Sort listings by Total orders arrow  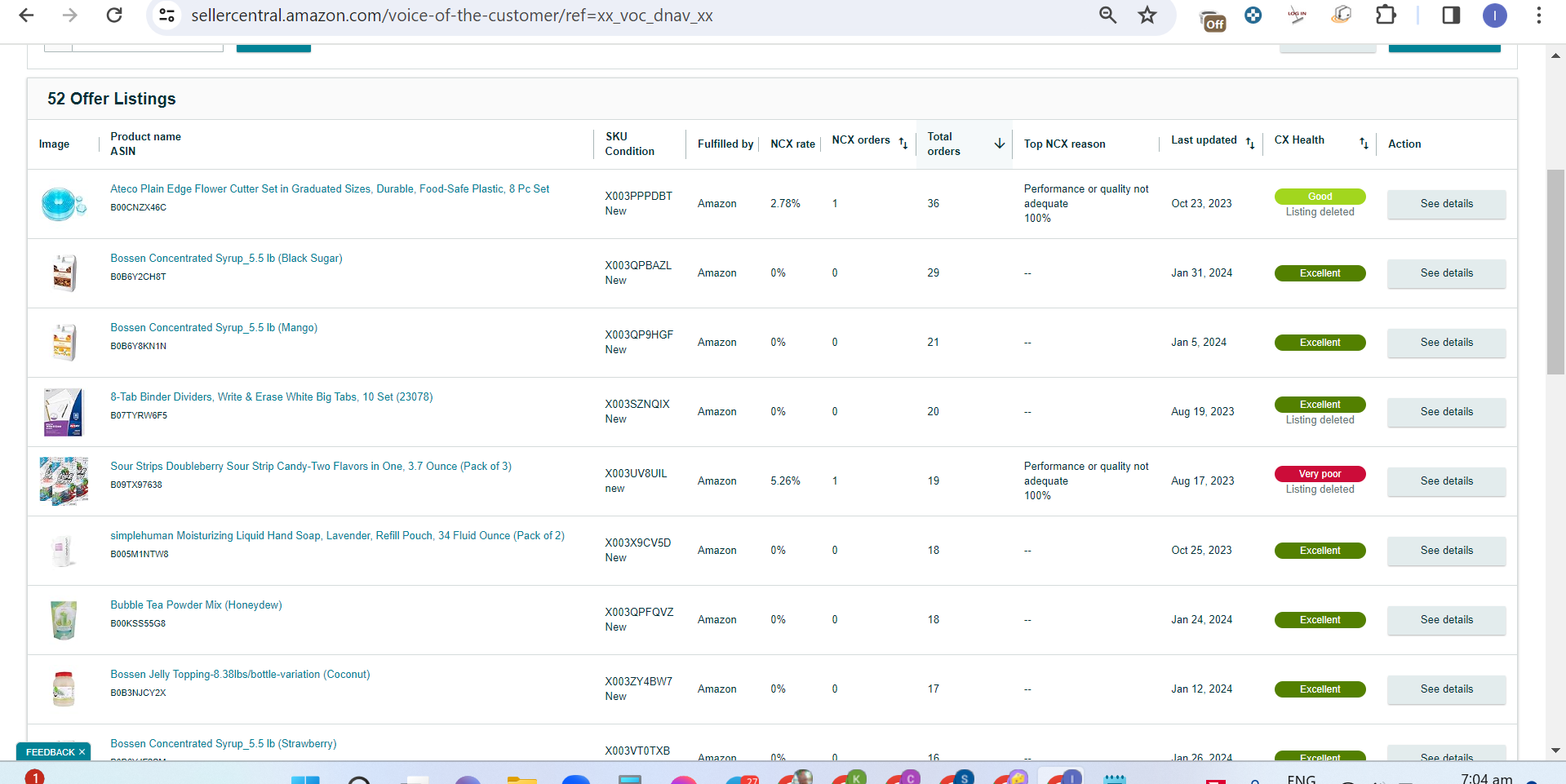[x=999, y=144]
